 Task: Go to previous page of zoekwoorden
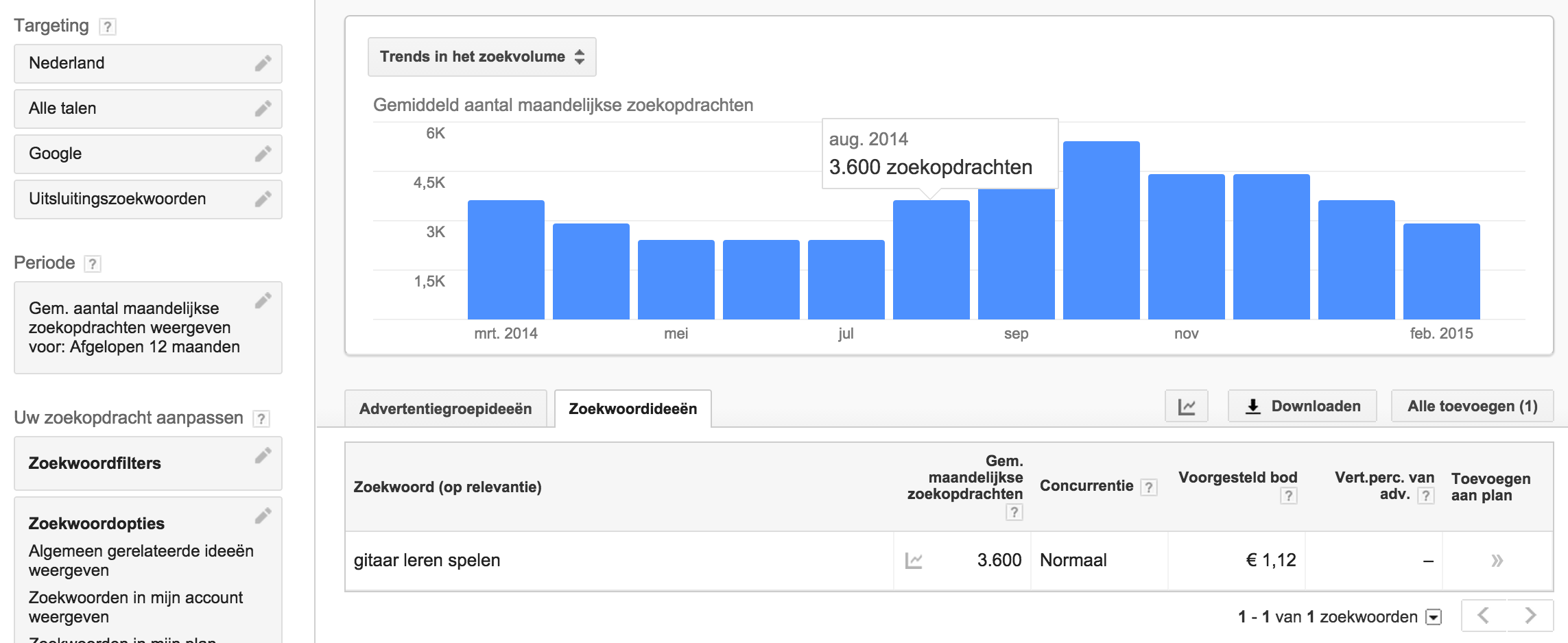(x=1484, y=616)
